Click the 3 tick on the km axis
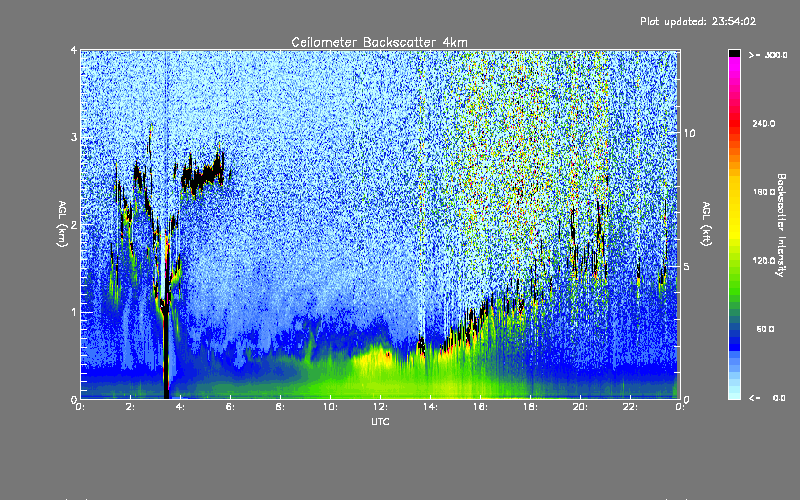The width and height of the screenshot is (800, 500). (74, 137)
